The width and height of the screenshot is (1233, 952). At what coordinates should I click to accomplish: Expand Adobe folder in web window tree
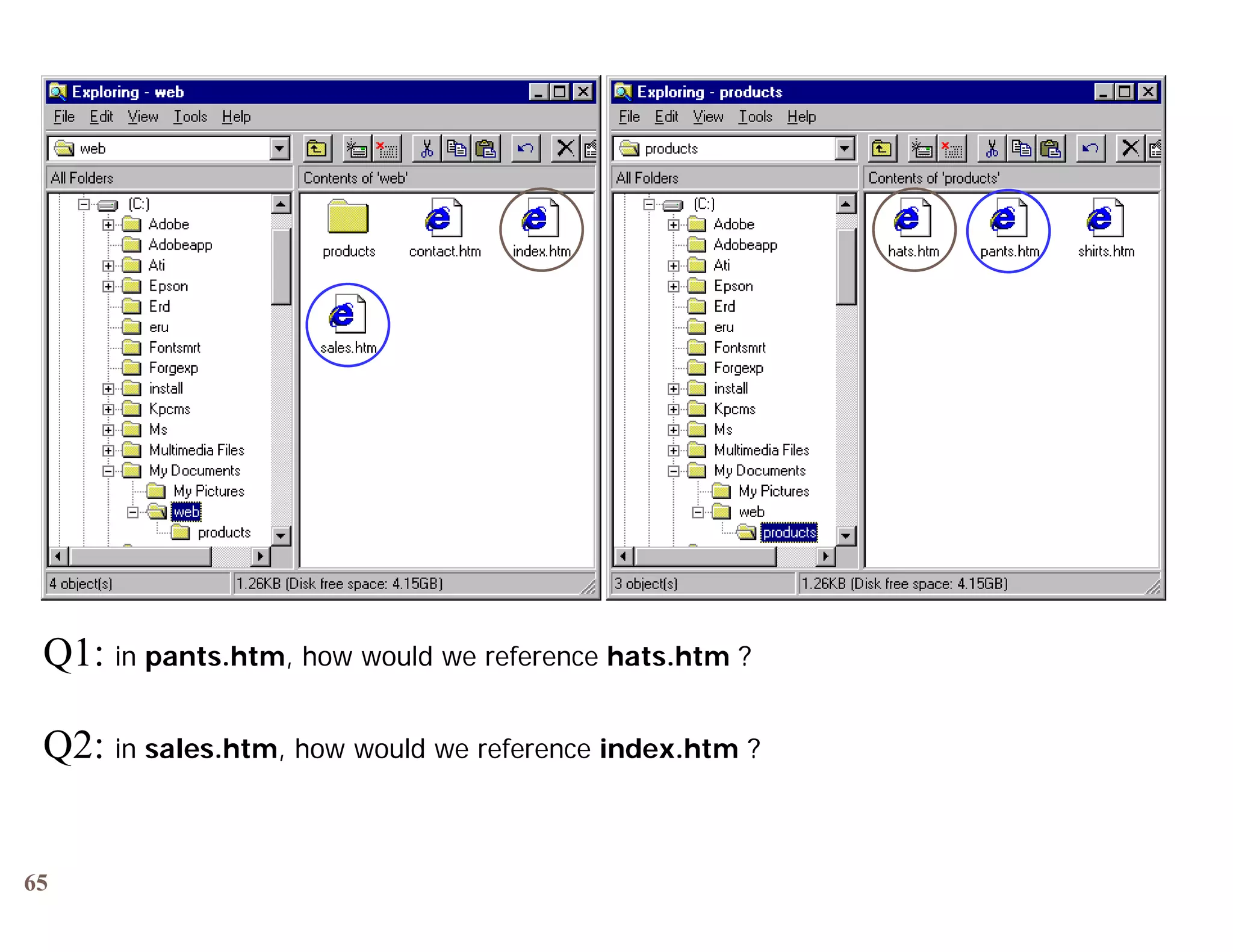(x=108, y=225)
